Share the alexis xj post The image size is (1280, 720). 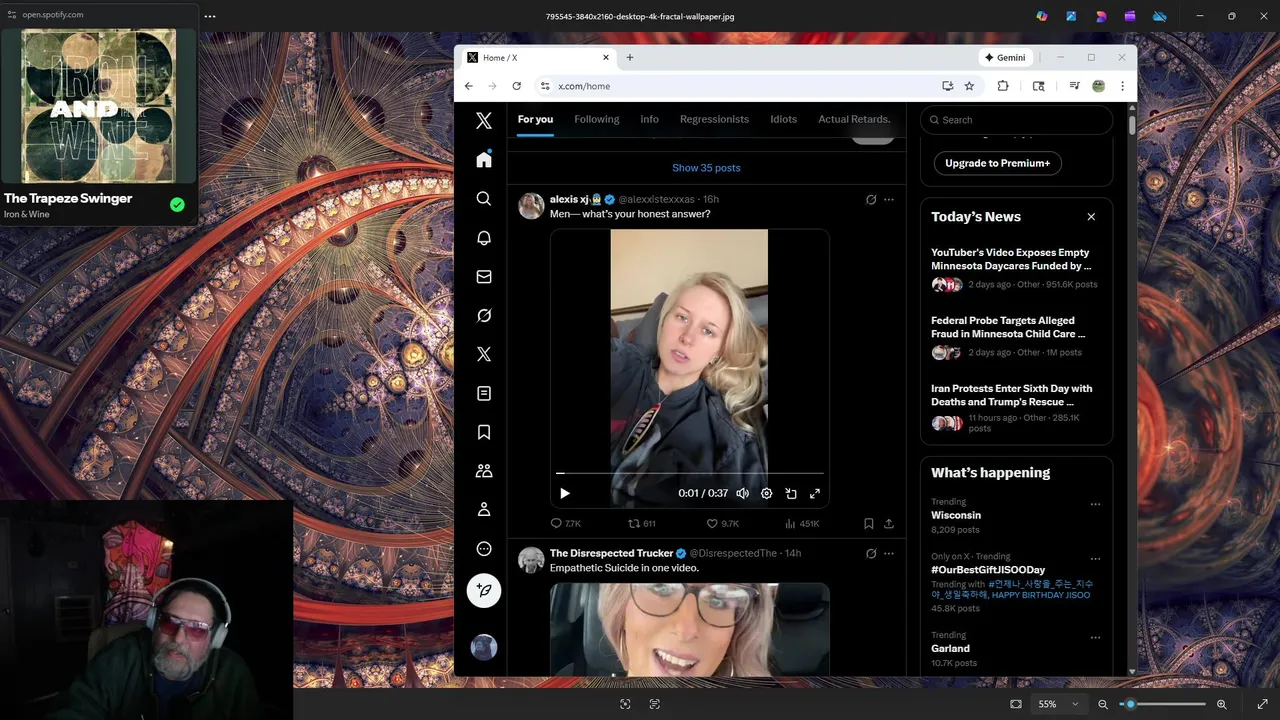click(x=888, y=523)
